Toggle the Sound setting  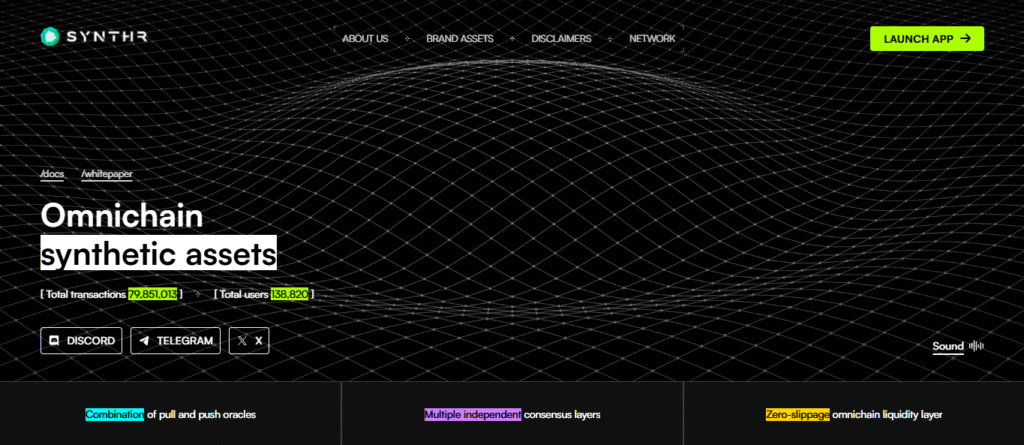click(x=948, y=347)
